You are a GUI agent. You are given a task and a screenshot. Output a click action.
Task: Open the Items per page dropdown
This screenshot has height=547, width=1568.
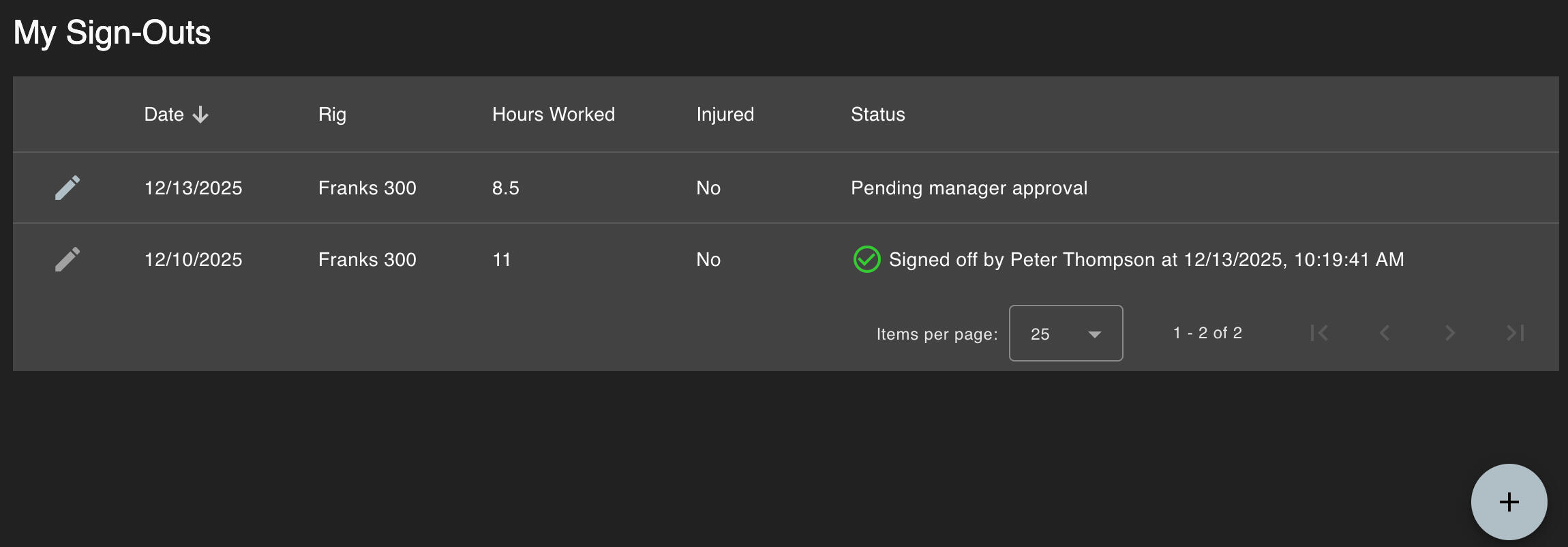pyautogui.click(x=1066, y=334)
